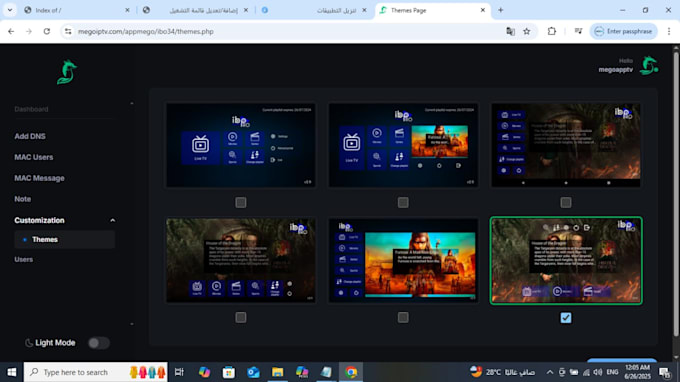Collapse the Customization section chevron

pos(113,220)
